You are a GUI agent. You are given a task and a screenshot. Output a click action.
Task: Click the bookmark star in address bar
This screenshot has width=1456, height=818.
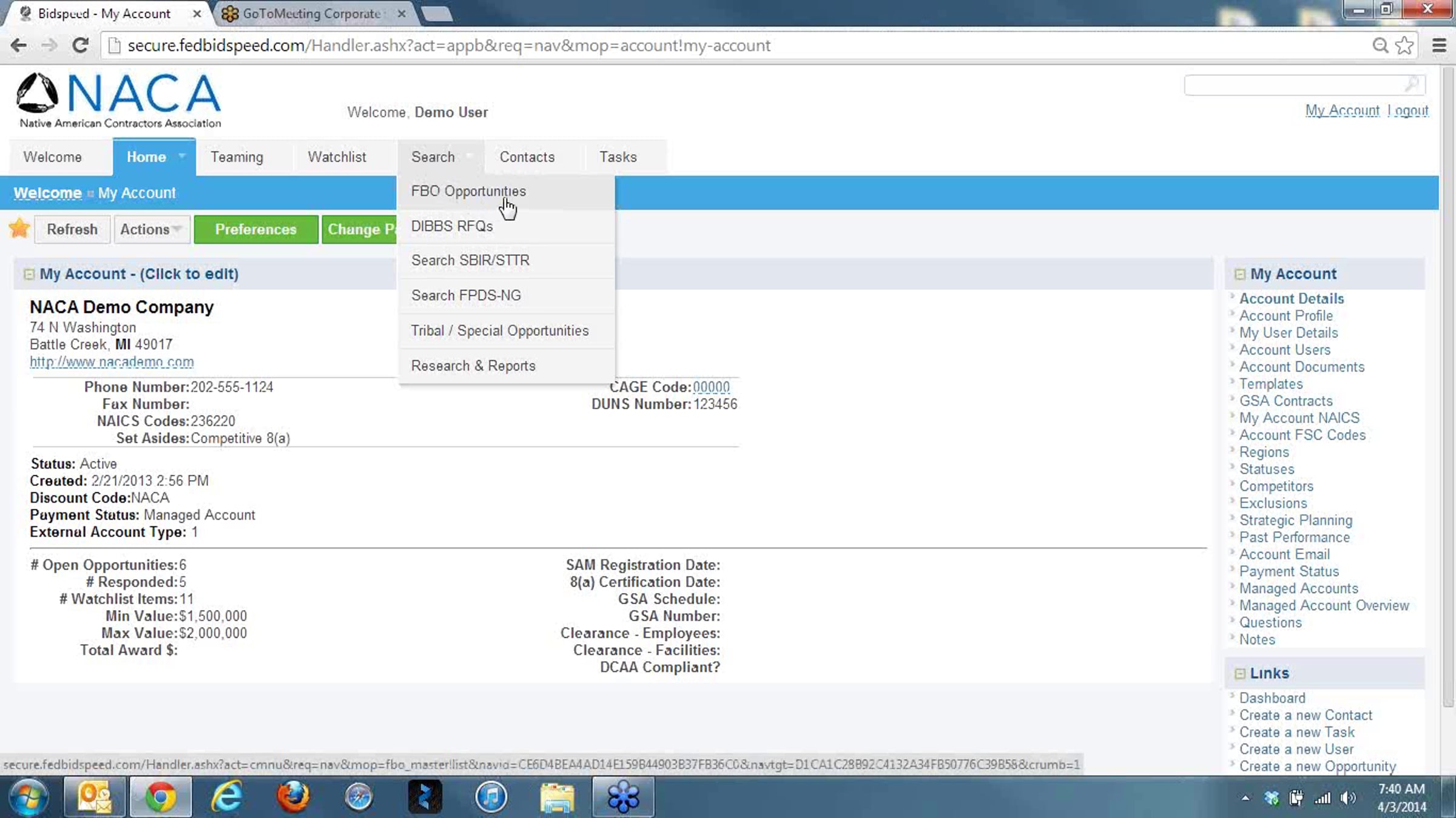coord(1404,45)
